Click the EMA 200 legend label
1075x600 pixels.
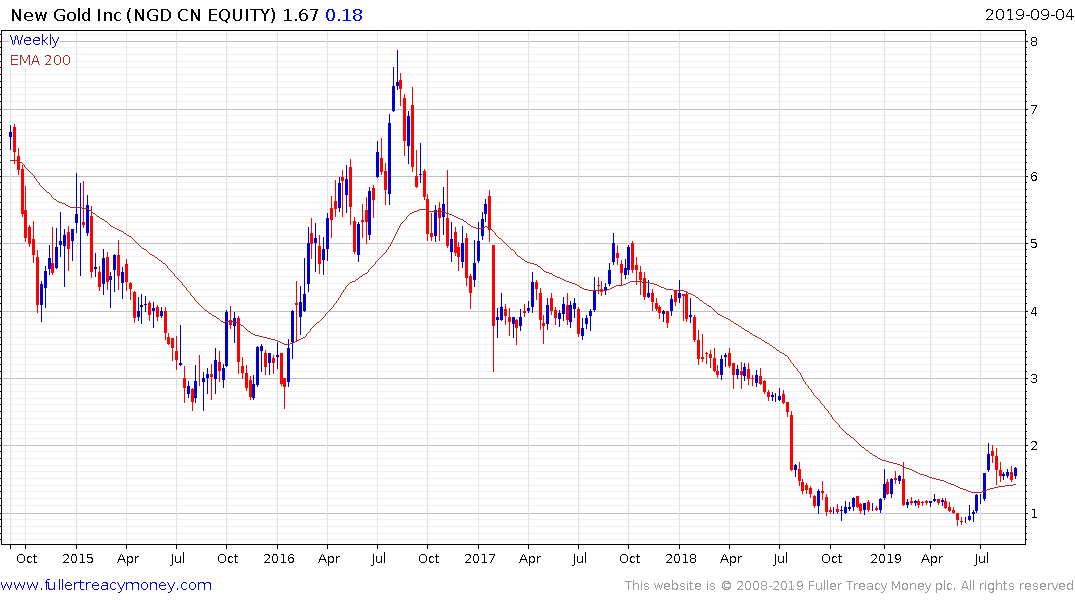coord(40,60)
